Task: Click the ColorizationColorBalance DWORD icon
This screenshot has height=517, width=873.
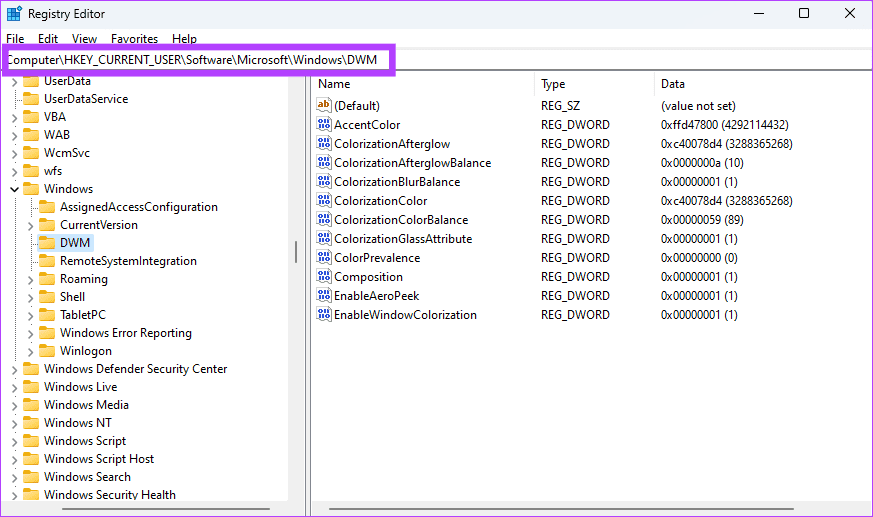Action: pos(323,219)
